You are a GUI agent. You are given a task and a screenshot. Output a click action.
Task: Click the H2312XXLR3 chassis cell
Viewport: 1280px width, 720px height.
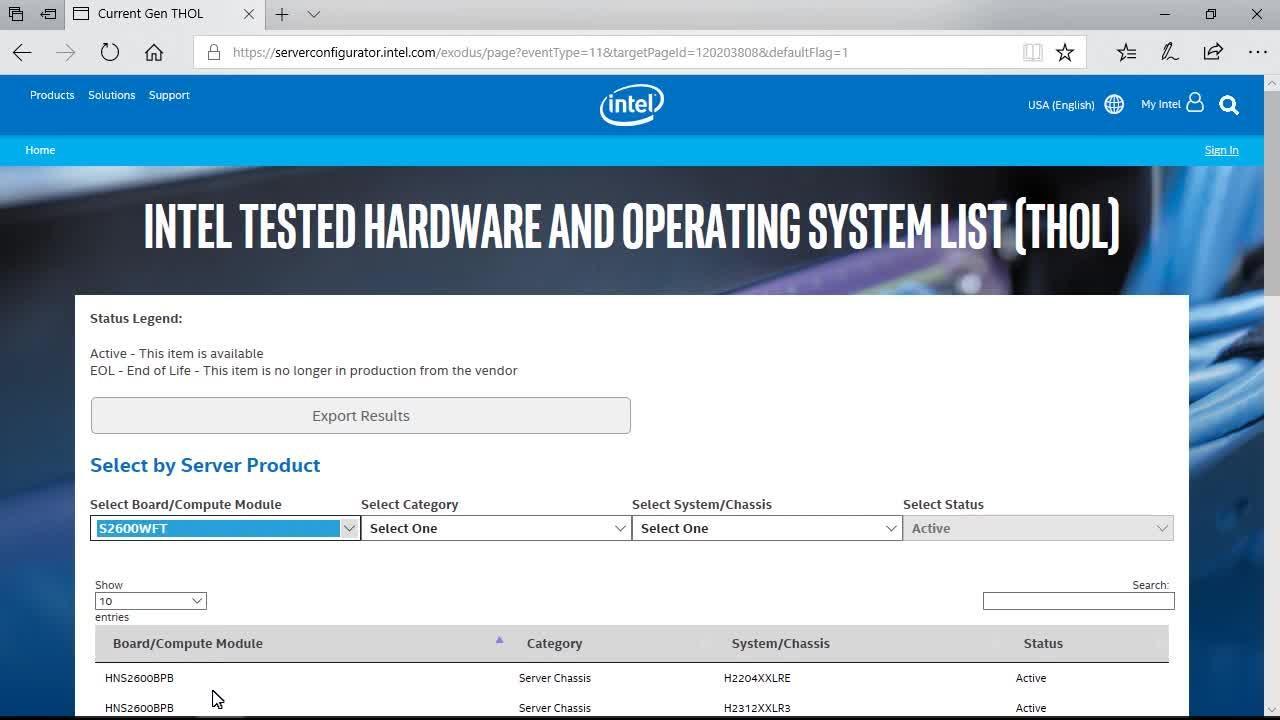pos(757,708)
